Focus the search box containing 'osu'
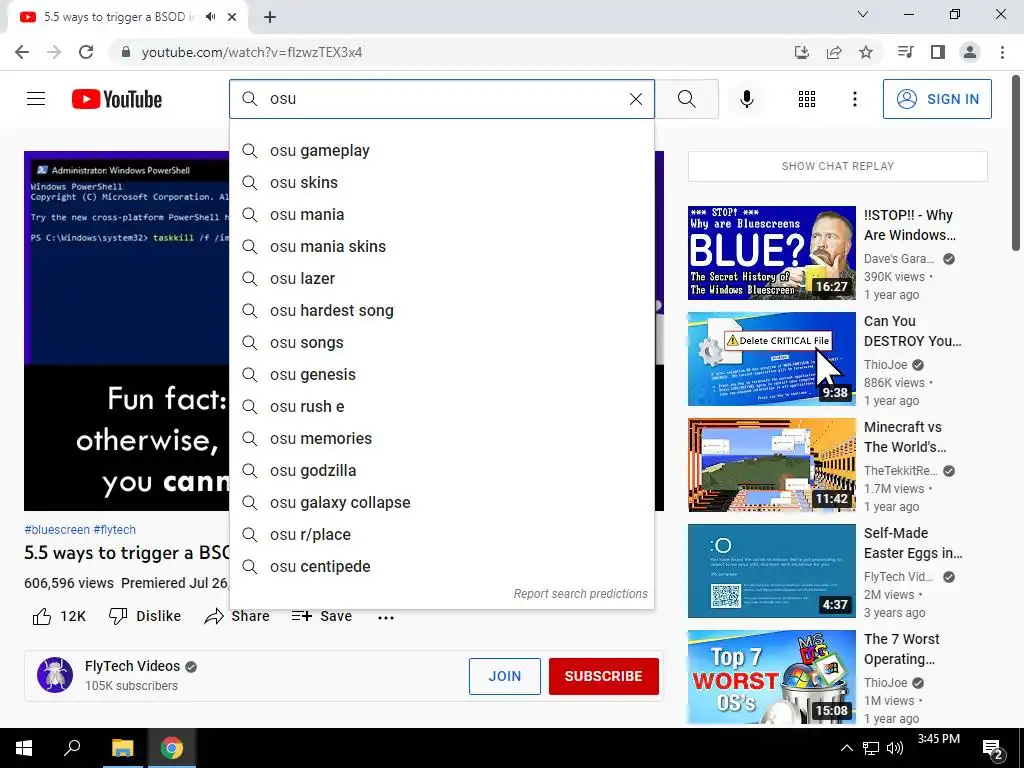Screen dimensions: 1024x768 click(441, 99)
